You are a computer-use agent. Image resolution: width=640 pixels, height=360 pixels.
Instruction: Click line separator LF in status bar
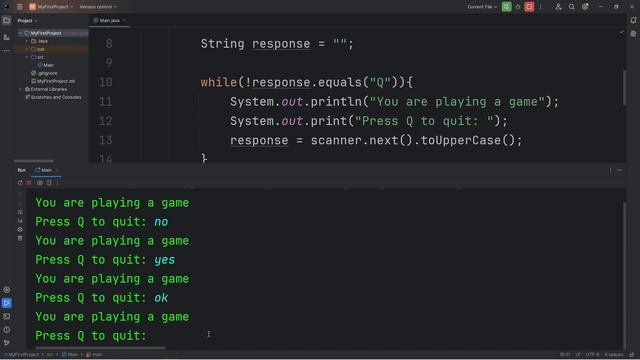click(578, 355)
